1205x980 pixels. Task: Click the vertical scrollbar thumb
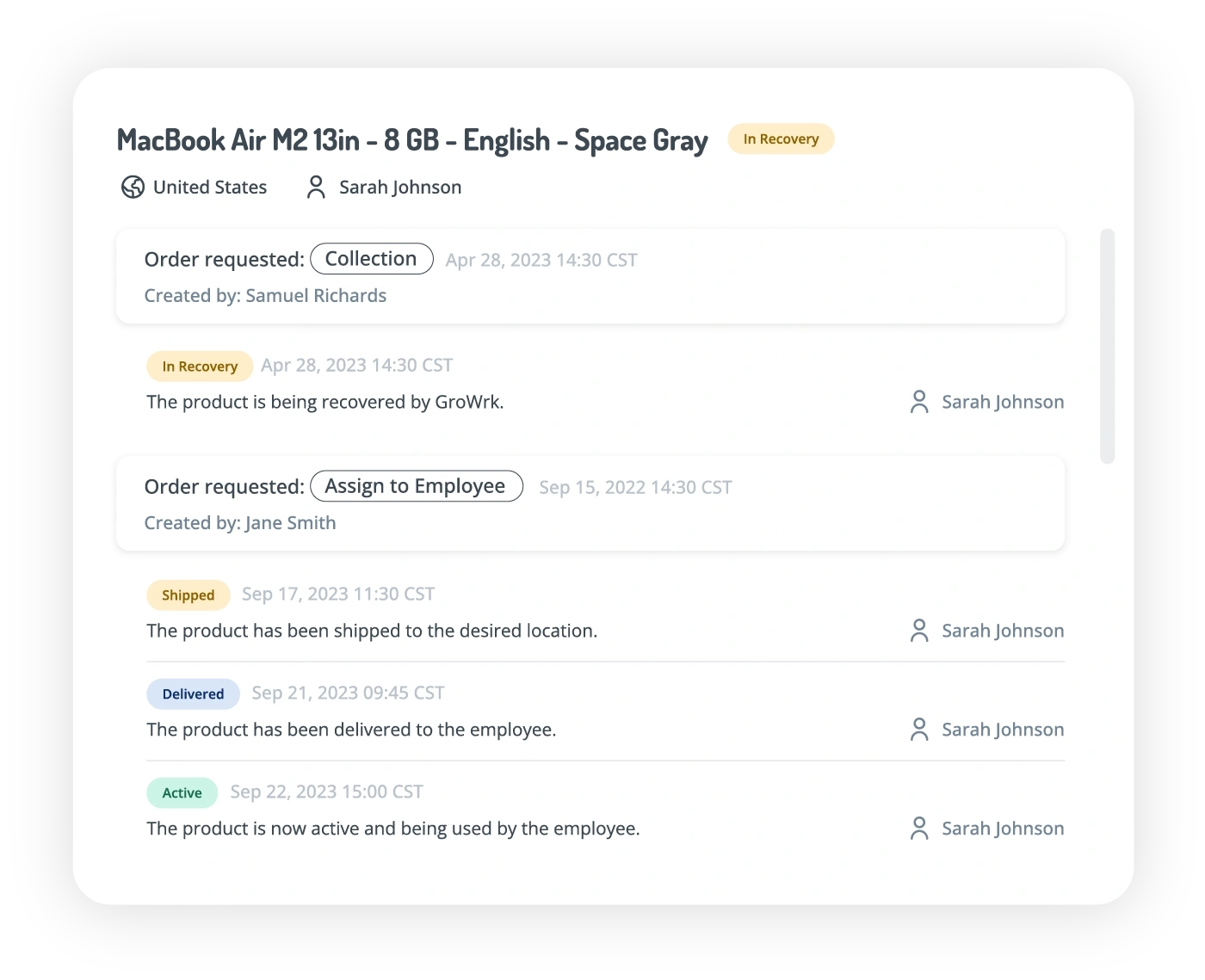click(1108, 346)
